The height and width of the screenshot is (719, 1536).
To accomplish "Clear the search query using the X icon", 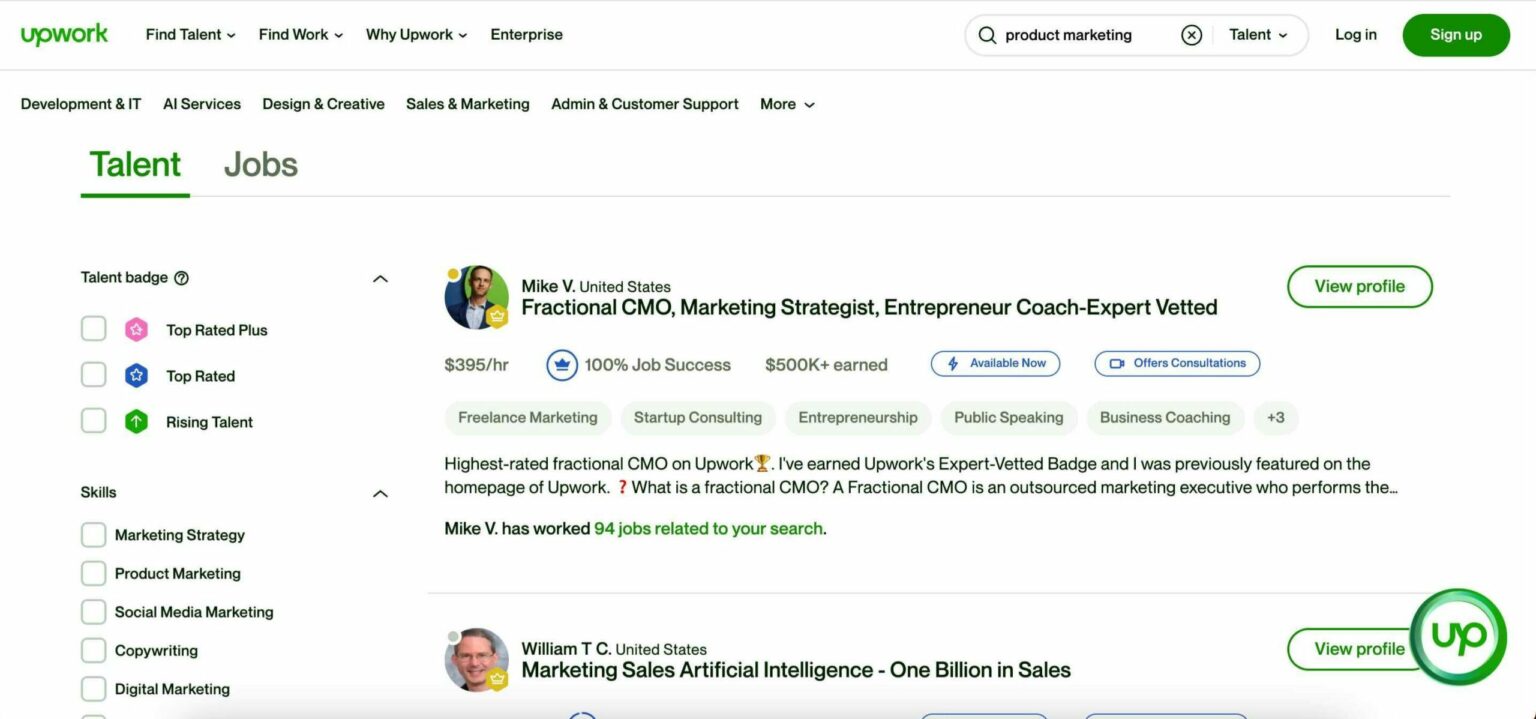I will (x=1191, y=34).
